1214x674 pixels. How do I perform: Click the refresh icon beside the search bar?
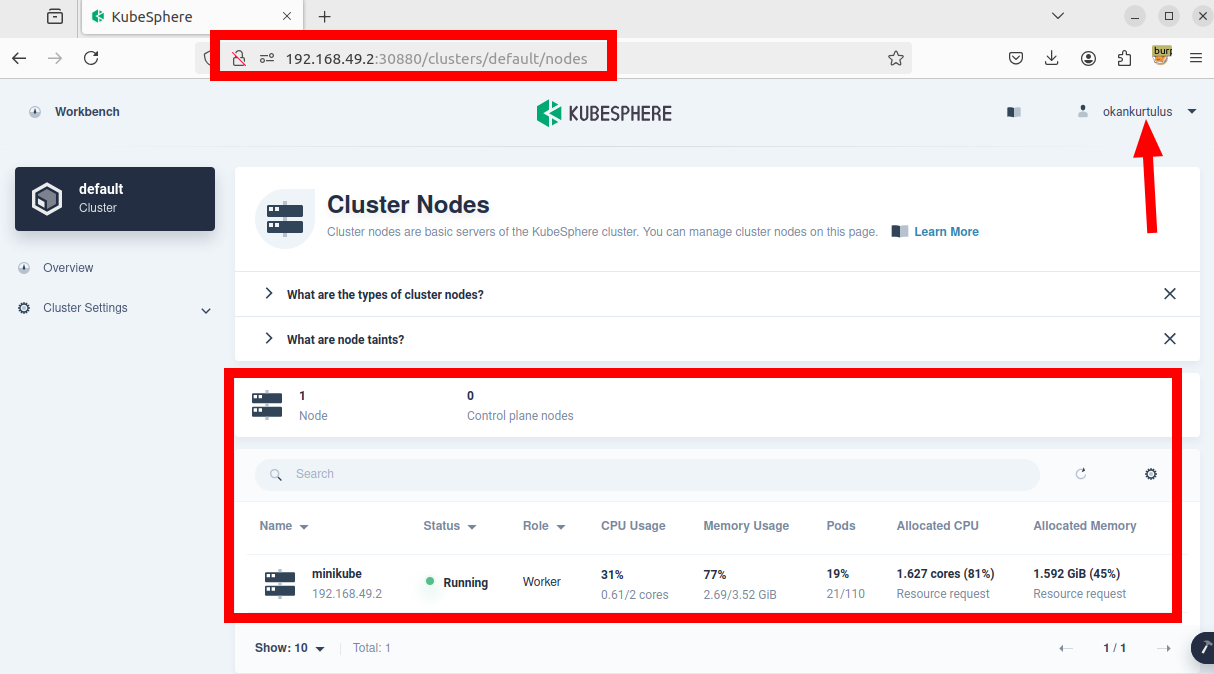coord(1080,474)
